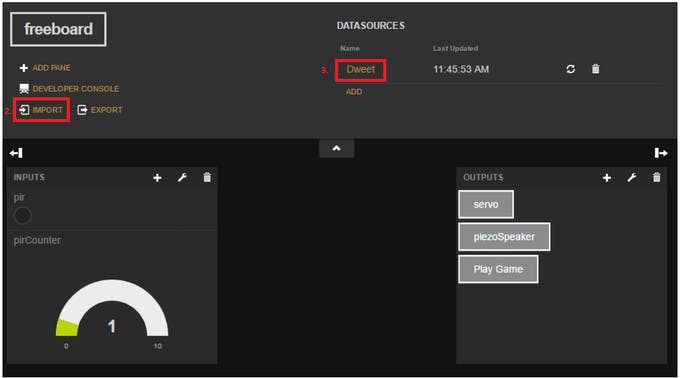Delete the Dweet datasource with trash icon
The image size is (680, 378).
pos(595,69)
